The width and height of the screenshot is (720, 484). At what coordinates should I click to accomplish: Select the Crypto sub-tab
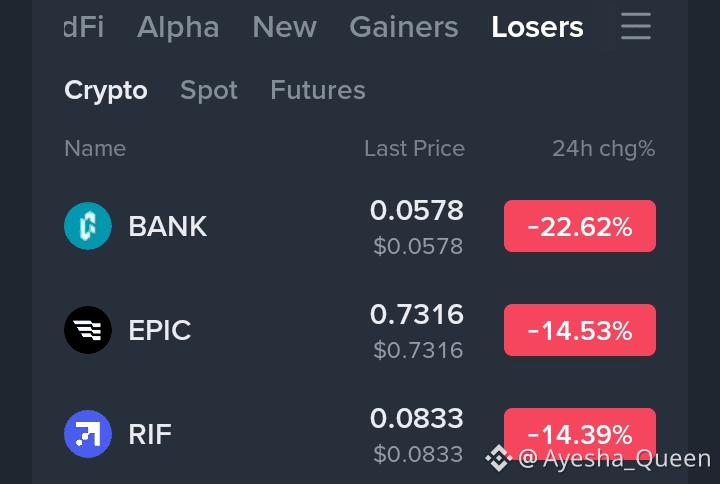(106, 90)
